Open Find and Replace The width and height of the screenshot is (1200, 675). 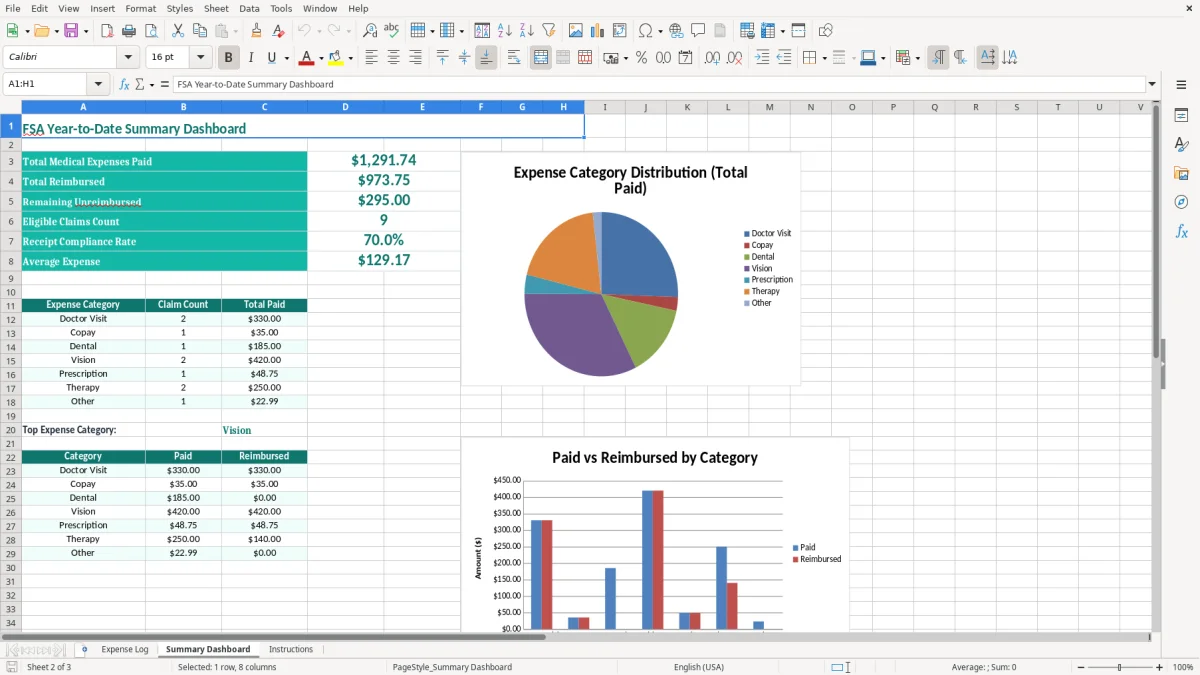(x=370, y=31)
